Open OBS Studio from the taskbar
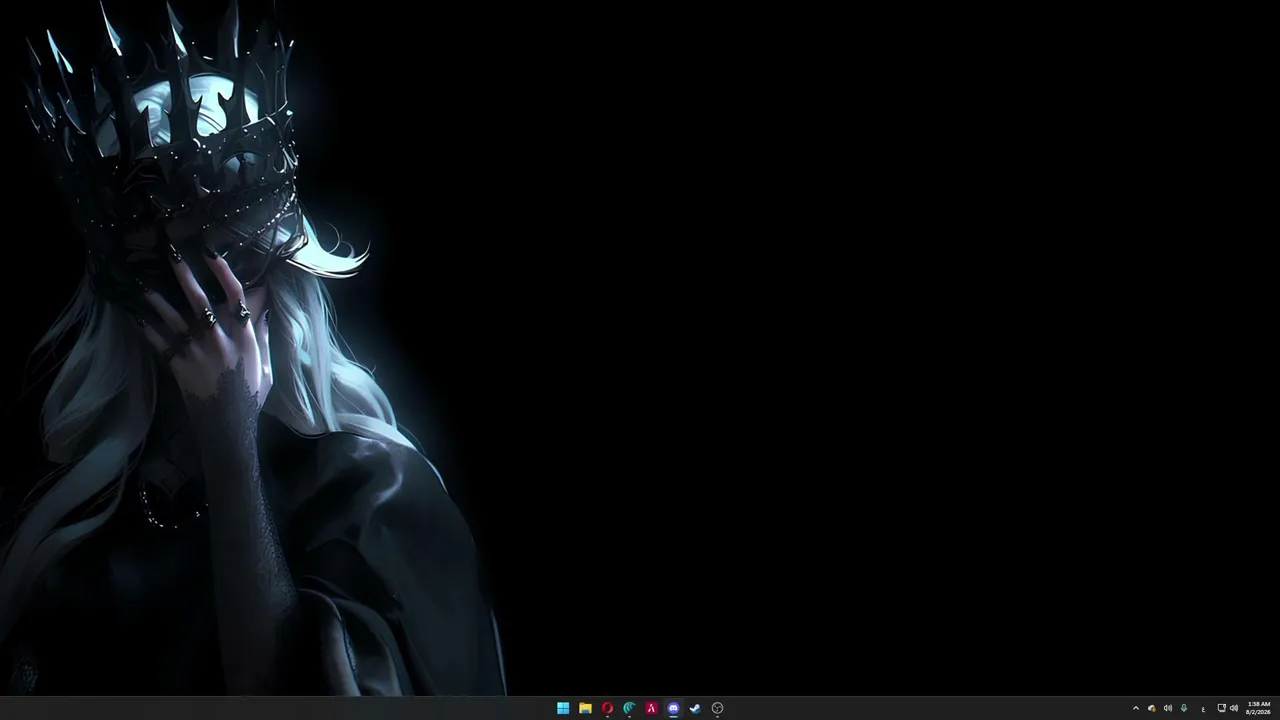 pyautogui.click(x=717, y=708)
